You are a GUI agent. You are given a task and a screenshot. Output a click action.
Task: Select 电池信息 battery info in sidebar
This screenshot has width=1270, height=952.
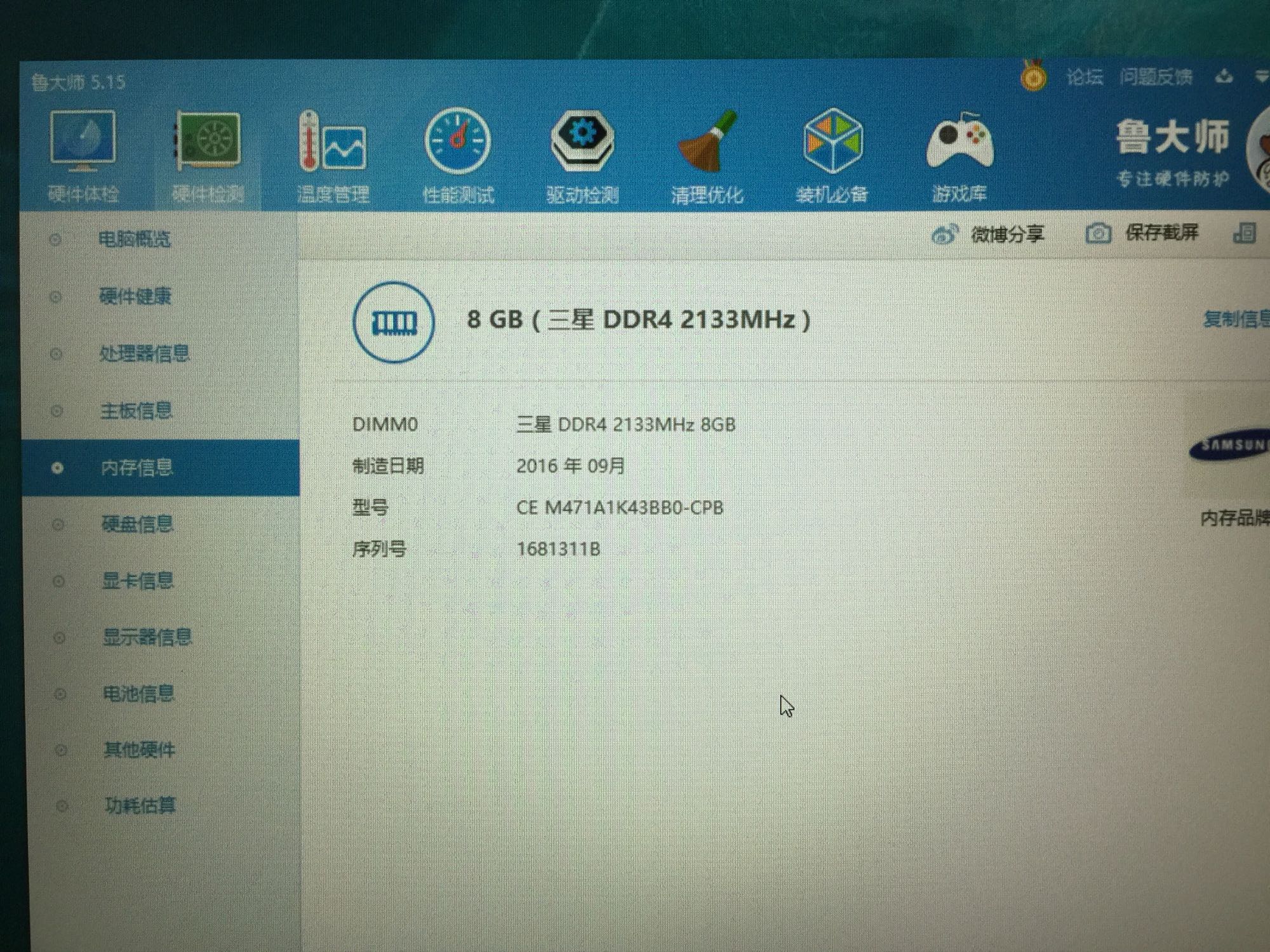(138, 694)
